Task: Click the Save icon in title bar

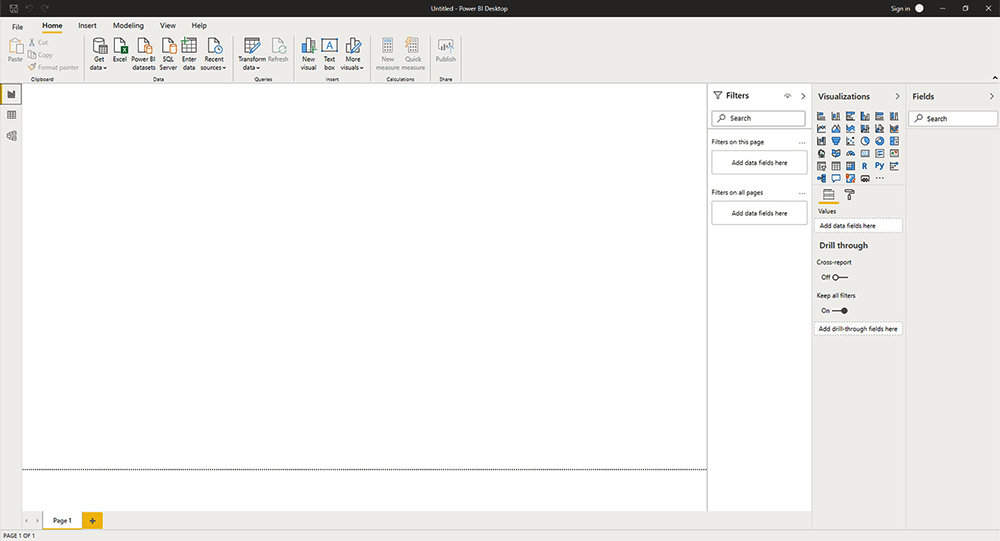Action: coord(13,8)
